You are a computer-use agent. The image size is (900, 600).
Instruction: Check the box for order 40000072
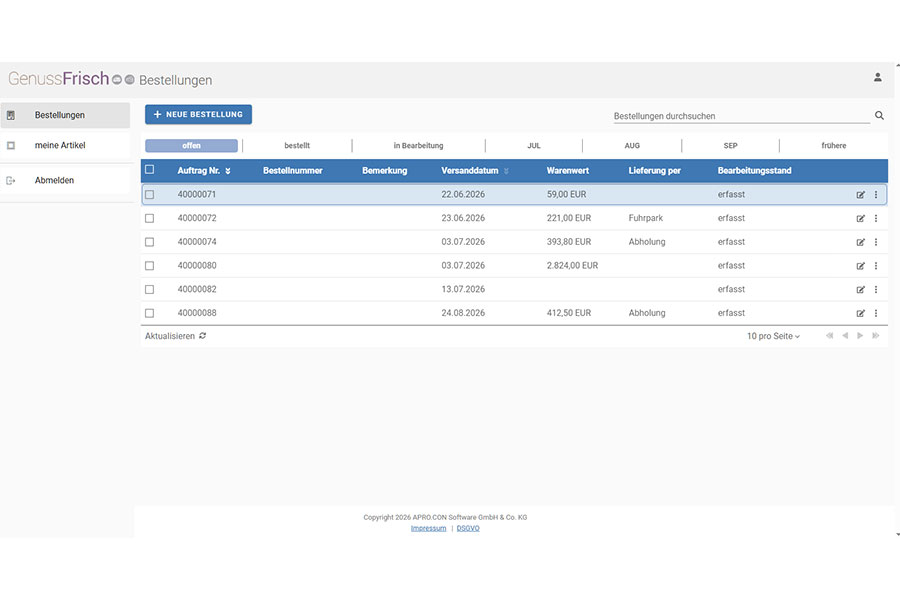(150, 218)
